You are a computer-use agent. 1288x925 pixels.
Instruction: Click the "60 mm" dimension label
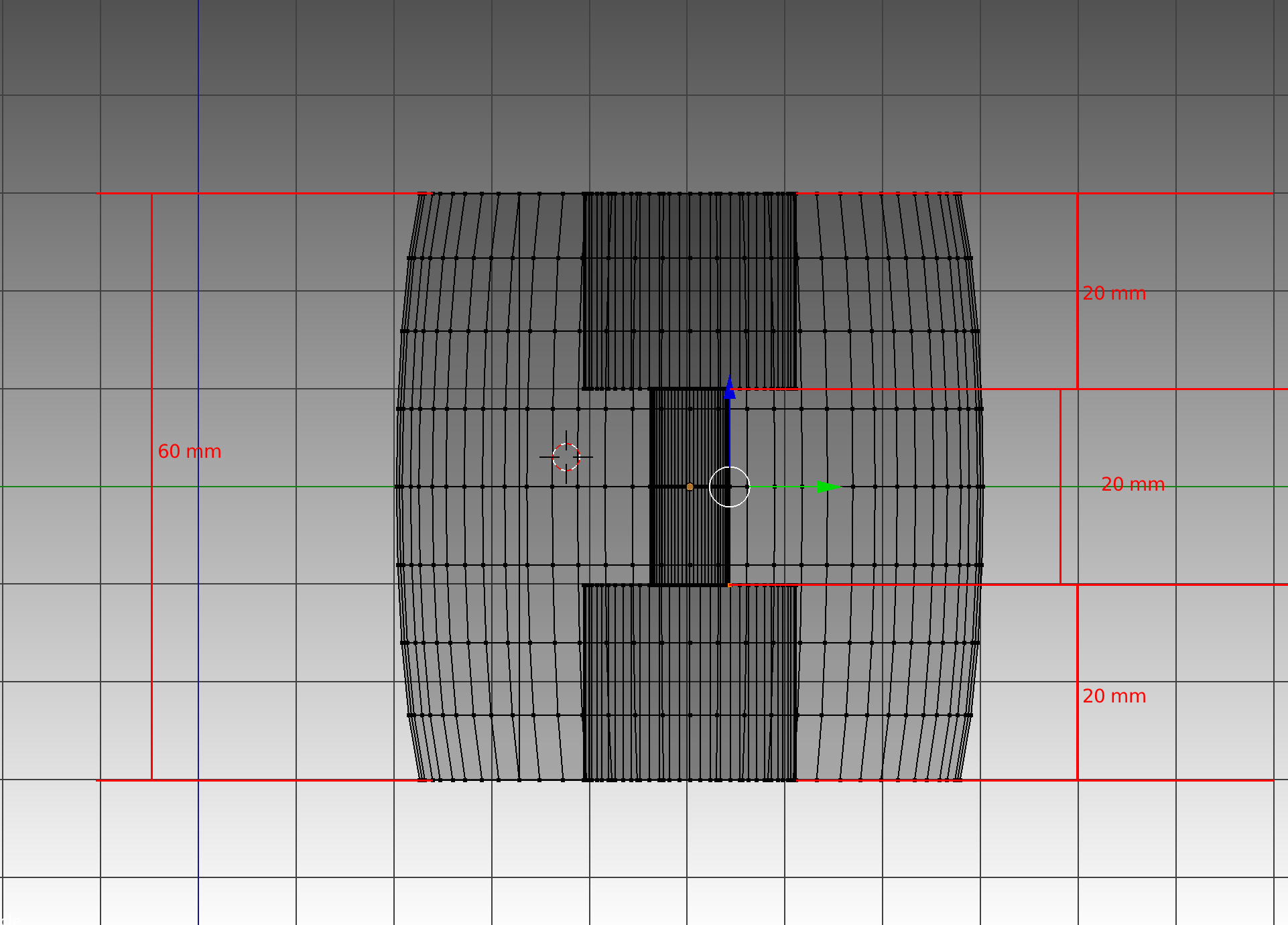pyautogui.click(x=190, y=452)
